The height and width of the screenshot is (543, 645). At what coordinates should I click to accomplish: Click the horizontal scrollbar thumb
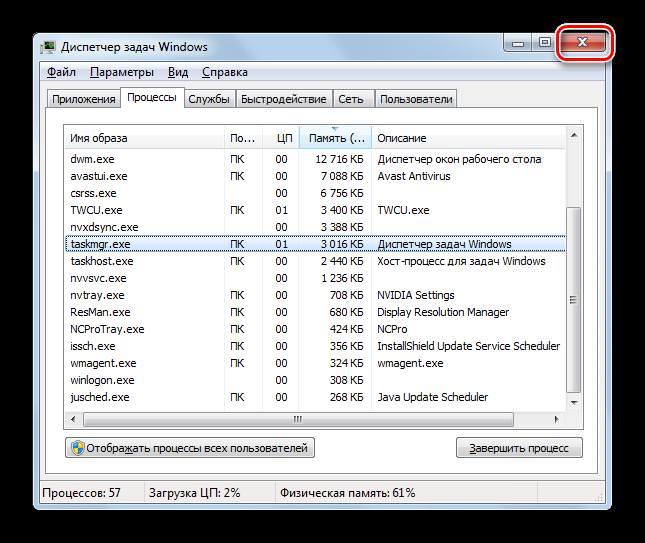tap(298, 420)
